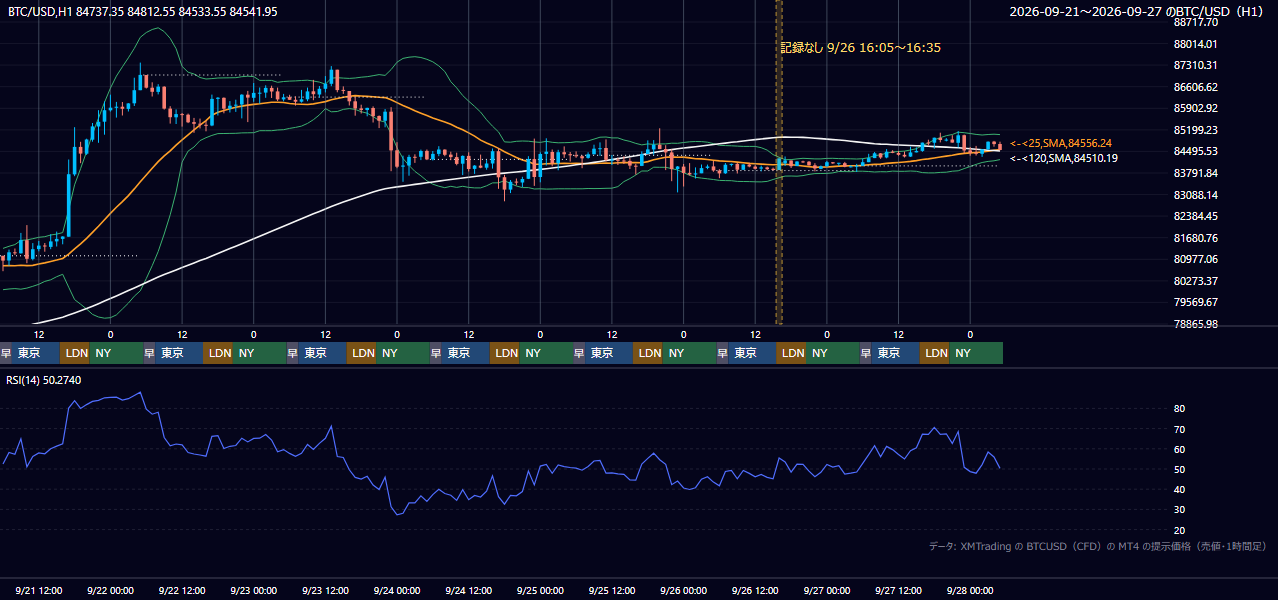The height and width of the screenshot is (600, 1278).
Task: Click the 25 SMA 84556.24 label
Action: [x=1061, y=144]
